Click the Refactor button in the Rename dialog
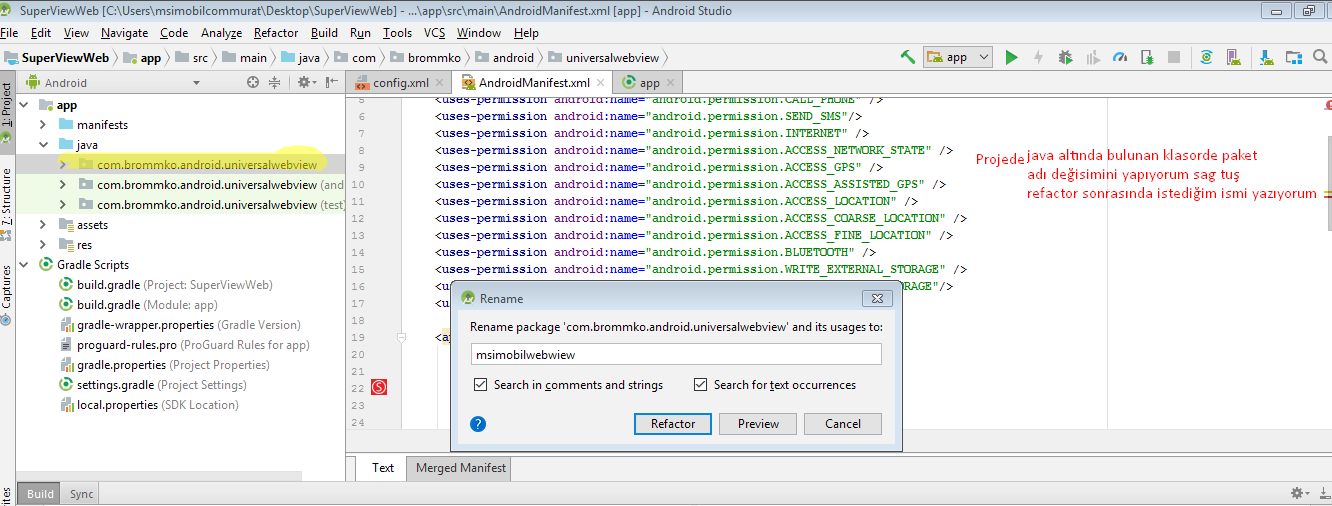 (x=673, y=424)
